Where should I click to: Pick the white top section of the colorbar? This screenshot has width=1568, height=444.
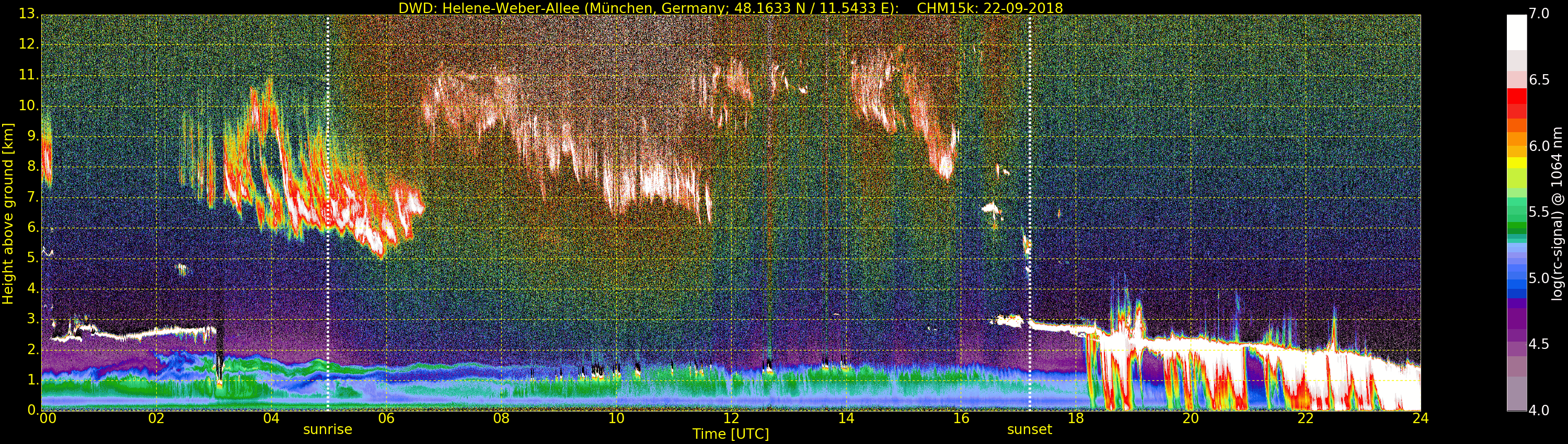click(x=1516, y=30)
